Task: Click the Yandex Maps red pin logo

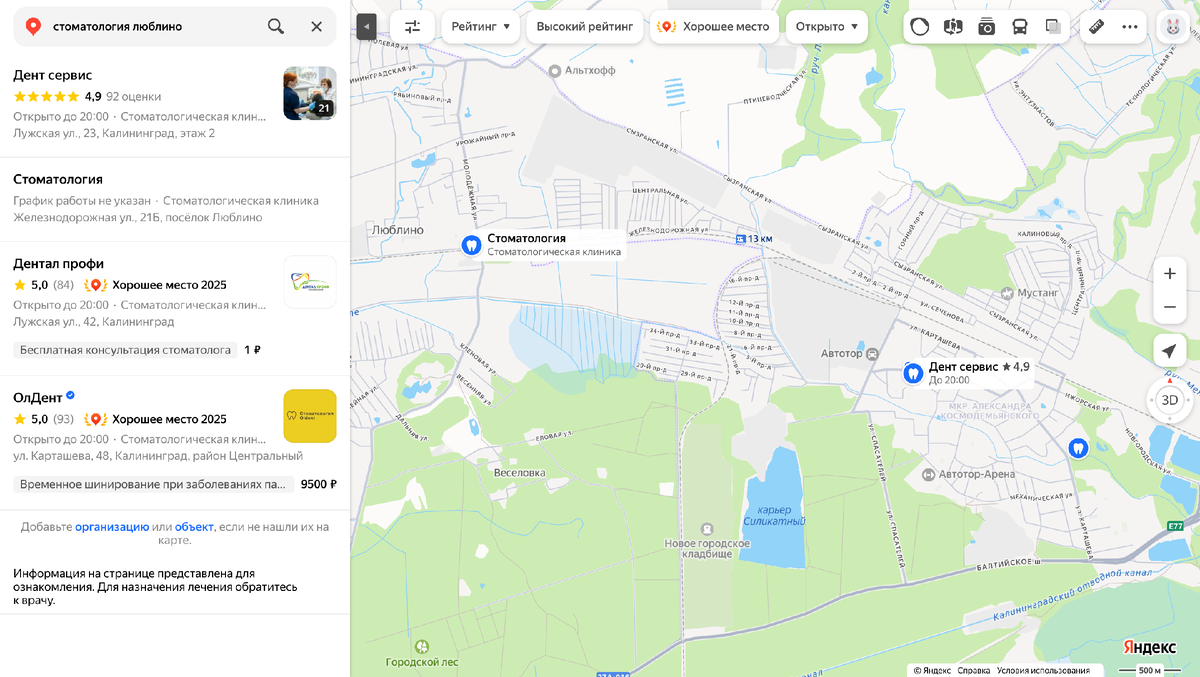Action: tap(33, 27)
